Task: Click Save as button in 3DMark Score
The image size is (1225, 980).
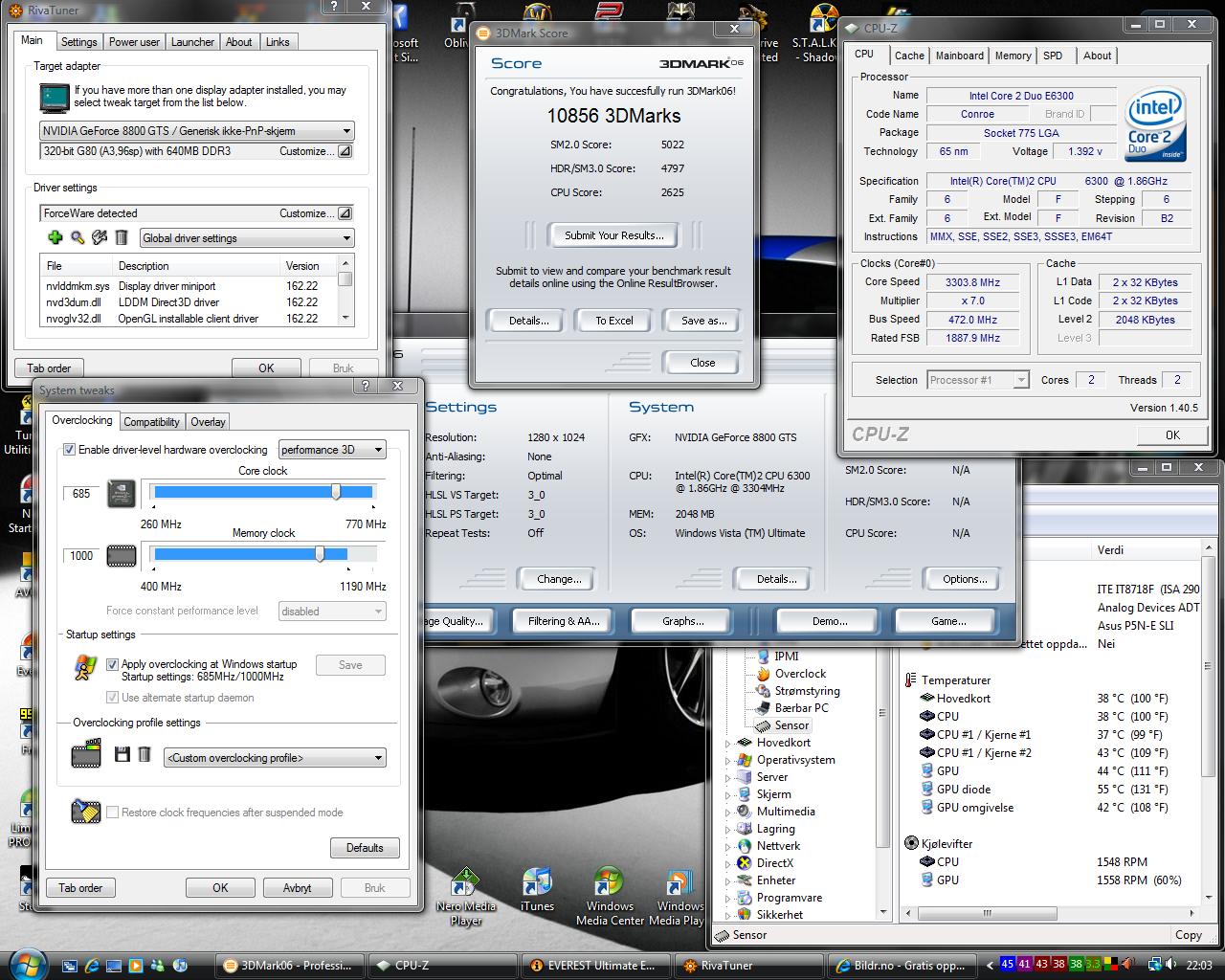Action: [703, 321]
